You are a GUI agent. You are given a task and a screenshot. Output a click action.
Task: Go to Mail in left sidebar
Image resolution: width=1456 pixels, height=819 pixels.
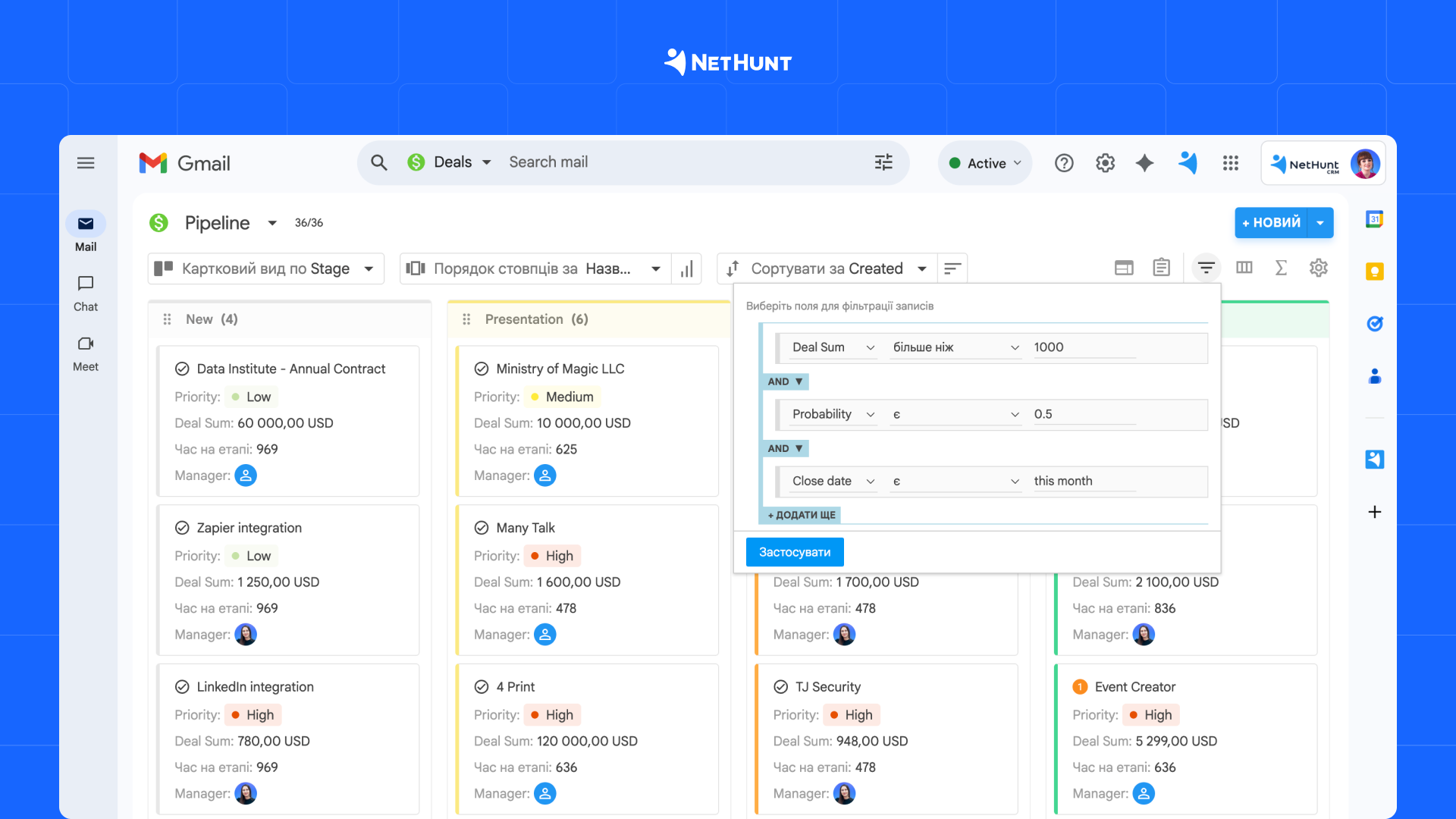coord(86,232)
